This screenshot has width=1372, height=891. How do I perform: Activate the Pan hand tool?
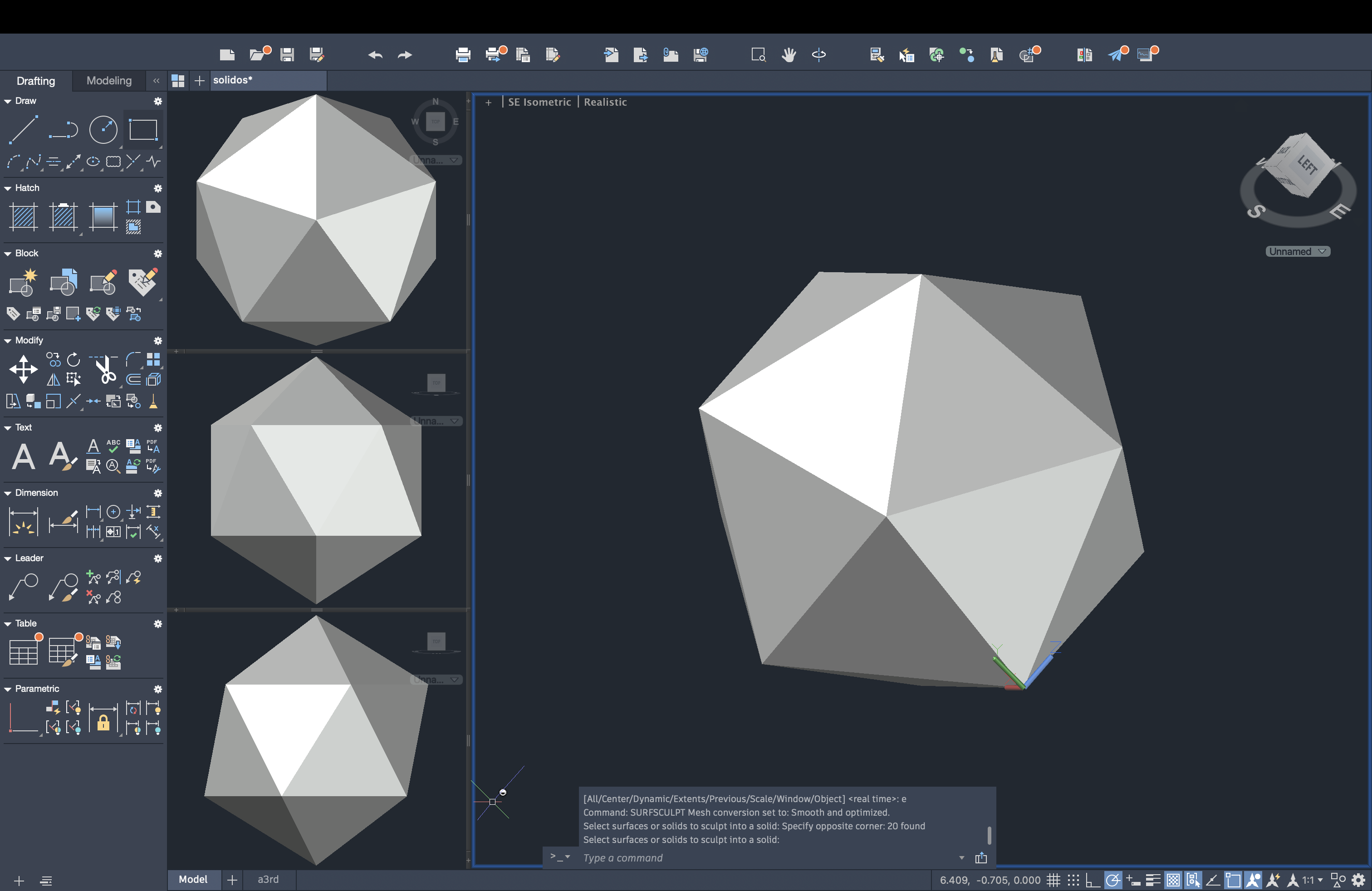[789, 55]
